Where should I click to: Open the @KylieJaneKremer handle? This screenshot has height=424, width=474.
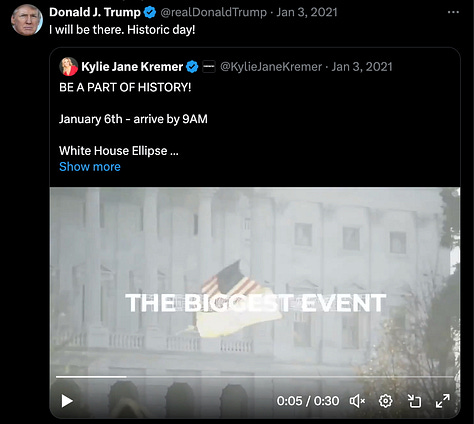tap(271, 67)
